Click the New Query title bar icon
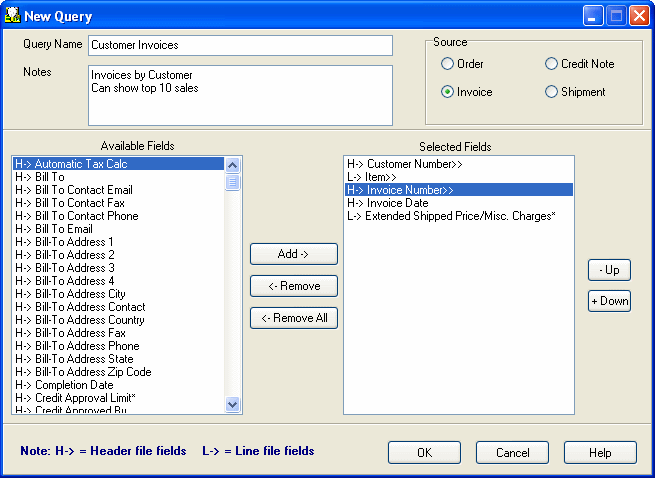 [x=13, y=16]
